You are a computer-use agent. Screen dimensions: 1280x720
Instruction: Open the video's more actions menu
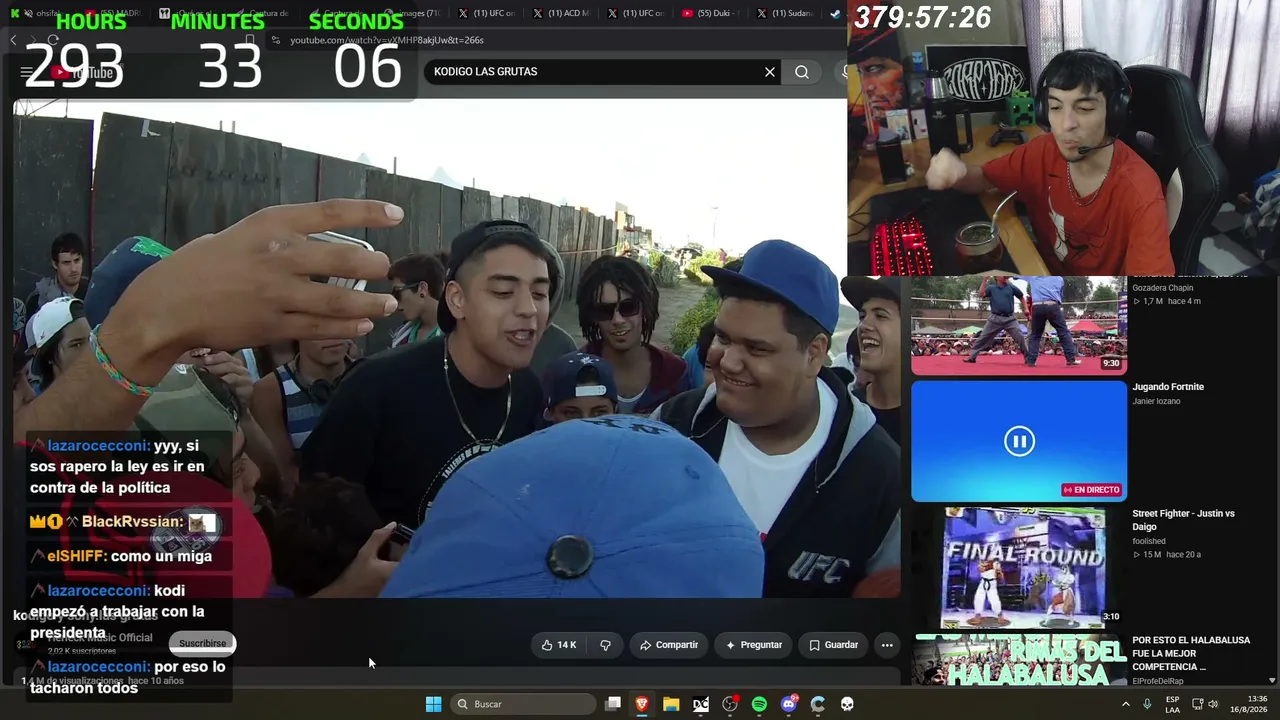click(x=886, y=645)
